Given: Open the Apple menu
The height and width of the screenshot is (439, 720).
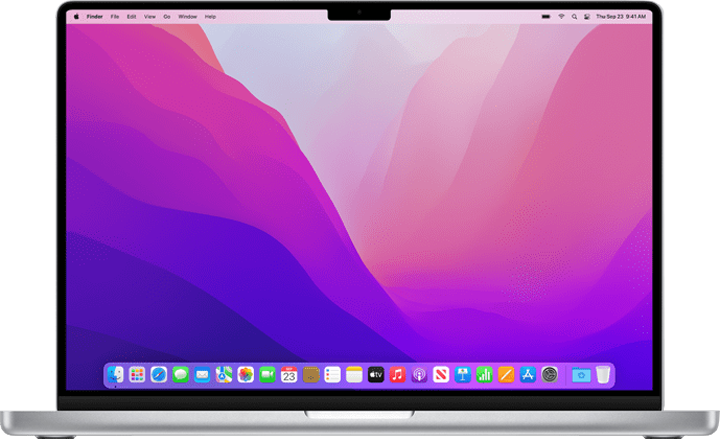Looking at the screenshot, I should 75,17.
